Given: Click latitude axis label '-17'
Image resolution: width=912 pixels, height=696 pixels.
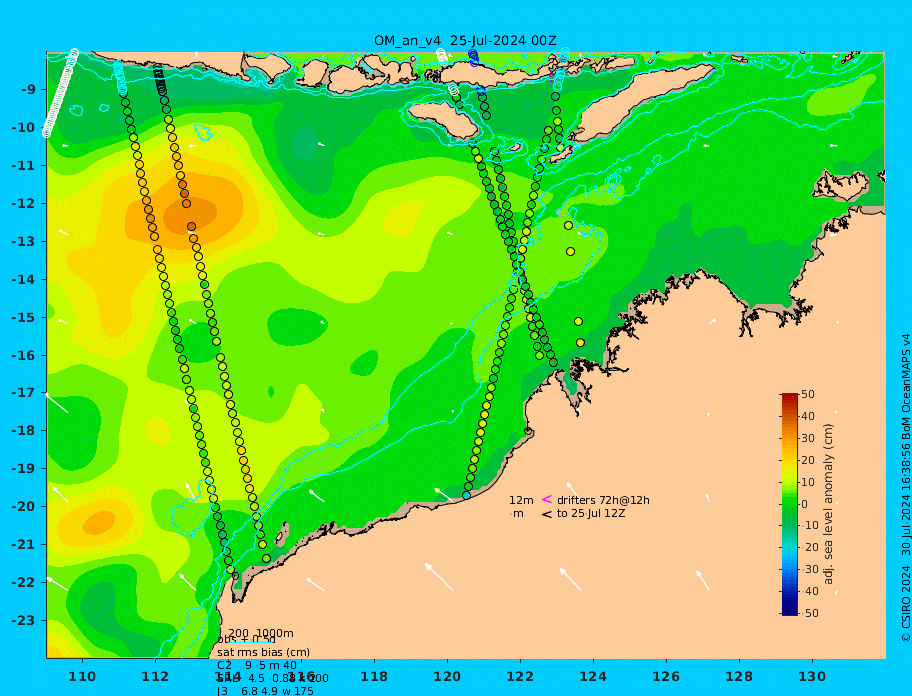Looking at the screenshot, I should pyautogui.click(x=24, y=393).
